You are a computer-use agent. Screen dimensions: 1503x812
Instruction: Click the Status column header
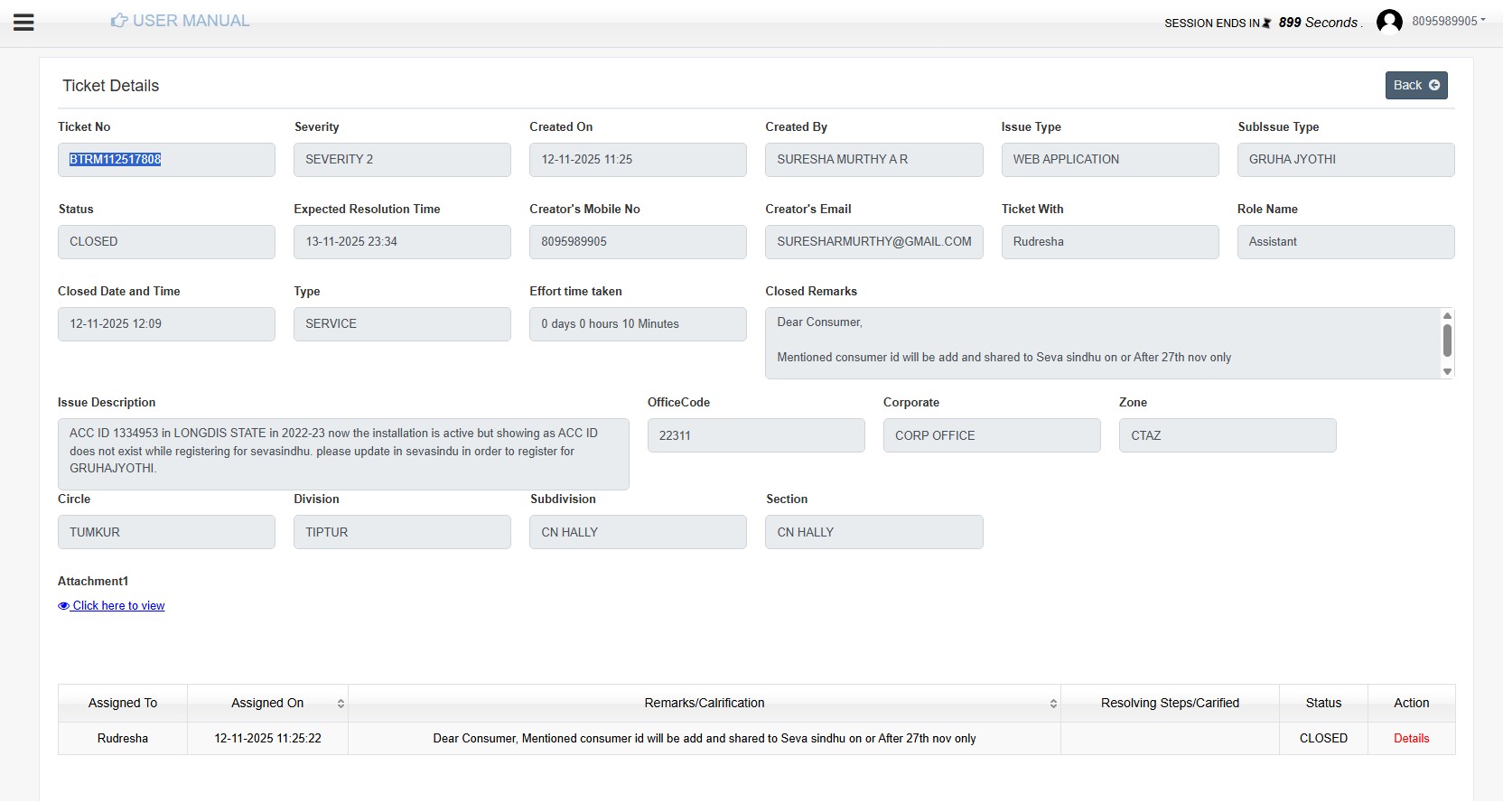click(x=1323, y=703)
